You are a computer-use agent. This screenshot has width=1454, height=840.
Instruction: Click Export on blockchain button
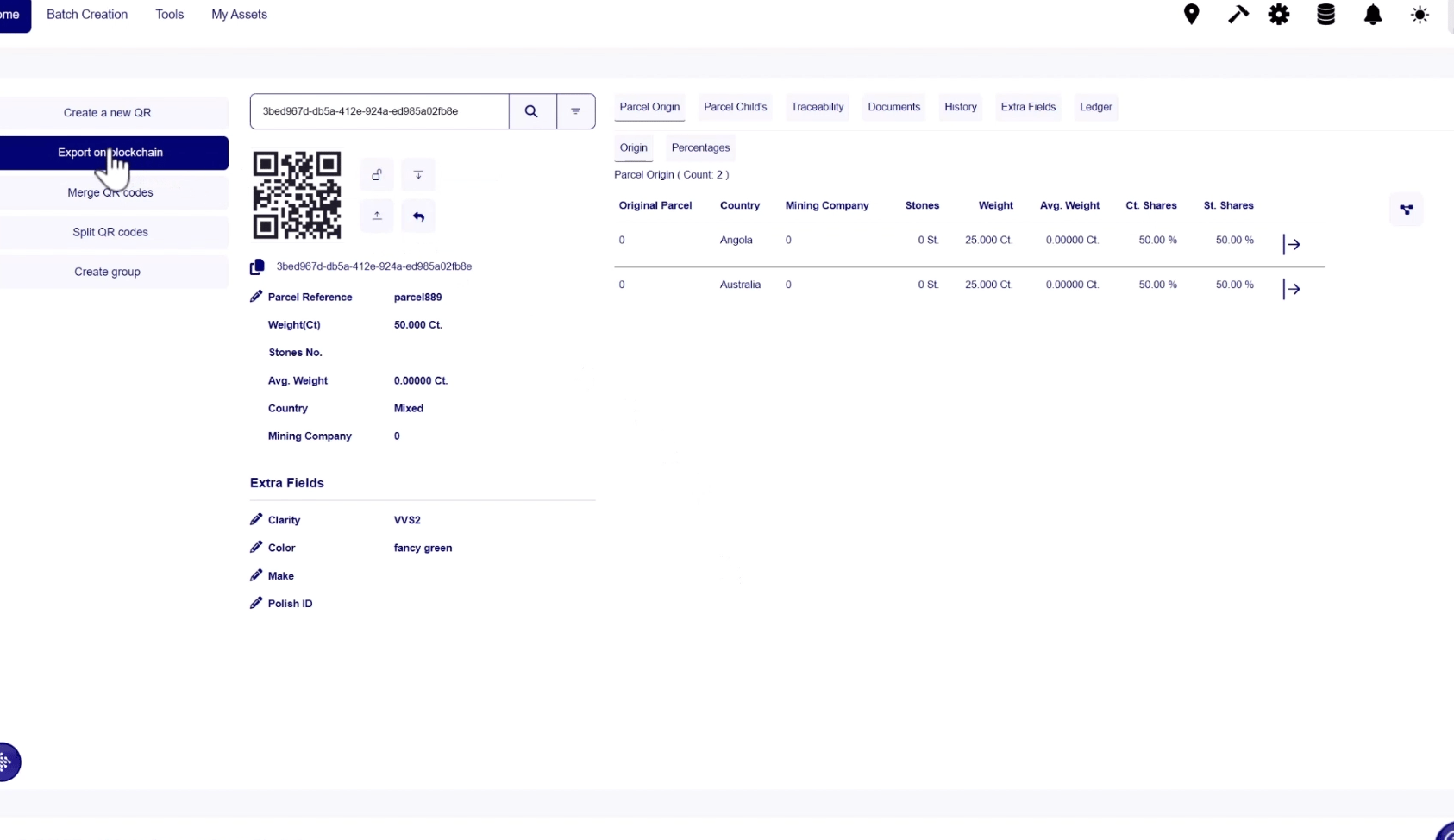point(110,153)
